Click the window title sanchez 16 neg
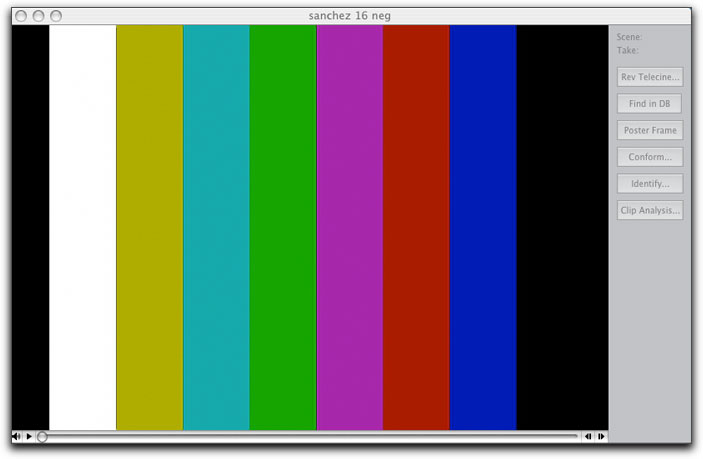Image resolution: width=703 pixels, height=459 pixels. click(350, 16)
